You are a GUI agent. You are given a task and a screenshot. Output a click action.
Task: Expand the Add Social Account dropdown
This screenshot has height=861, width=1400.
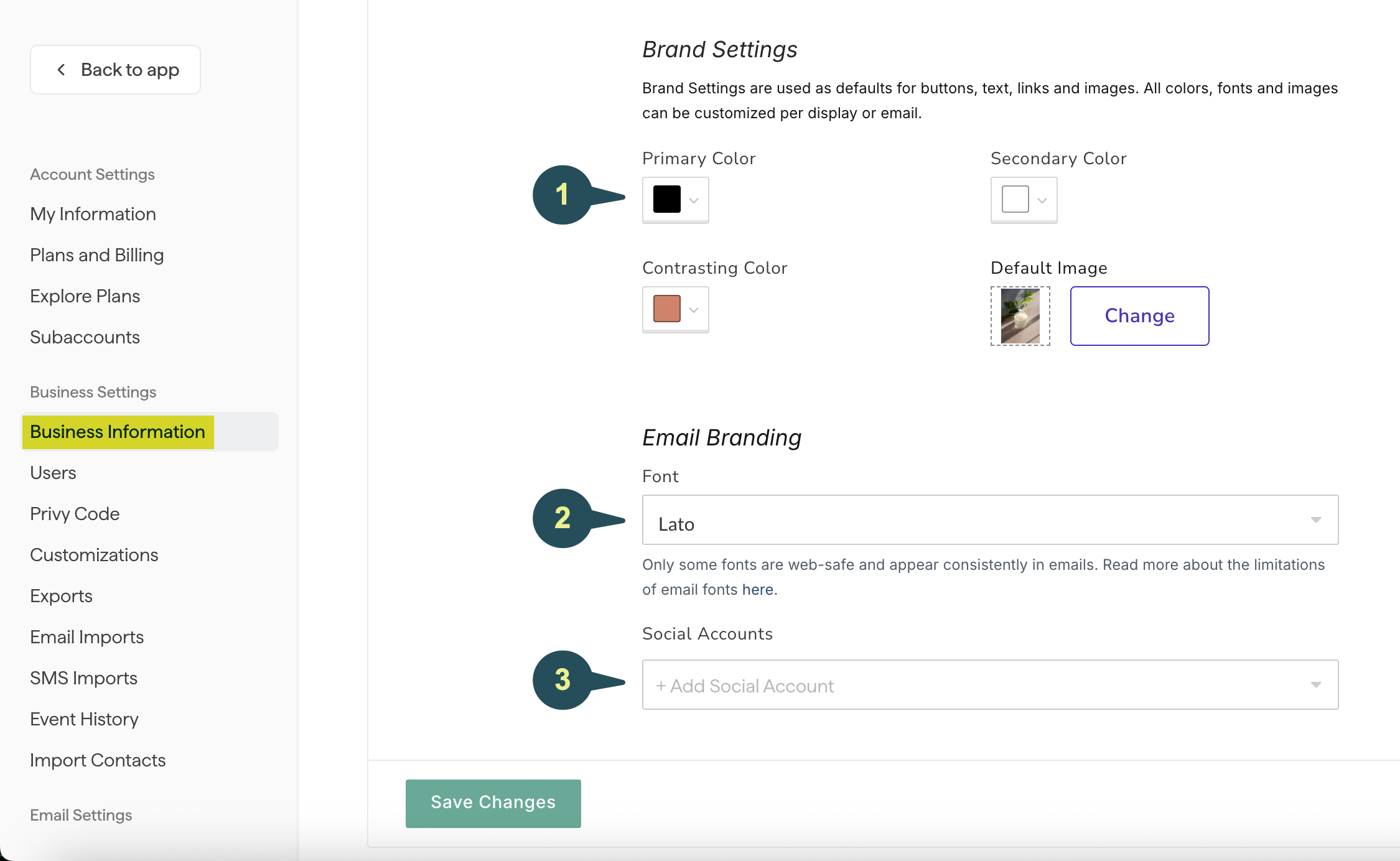[x=1316, y=684]
